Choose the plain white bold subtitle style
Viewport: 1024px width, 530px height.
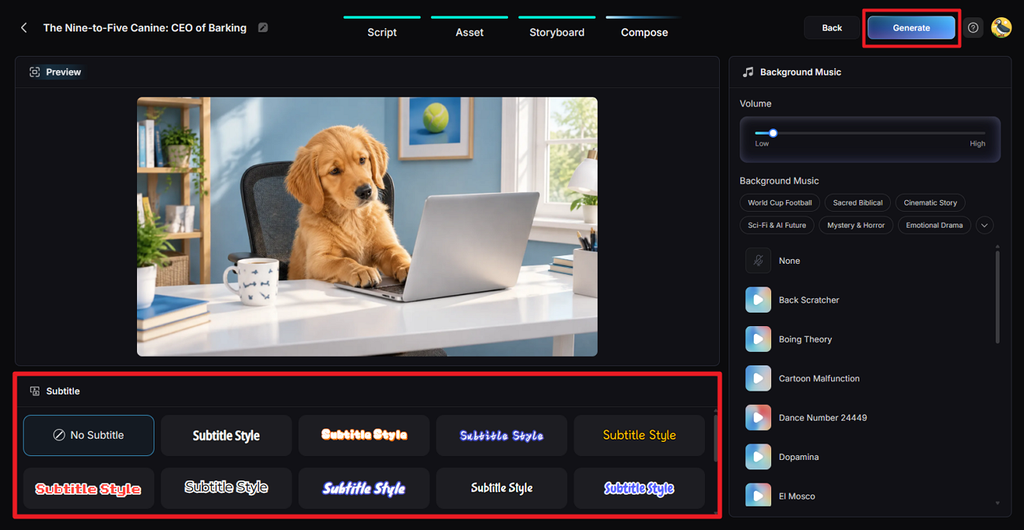226,435
